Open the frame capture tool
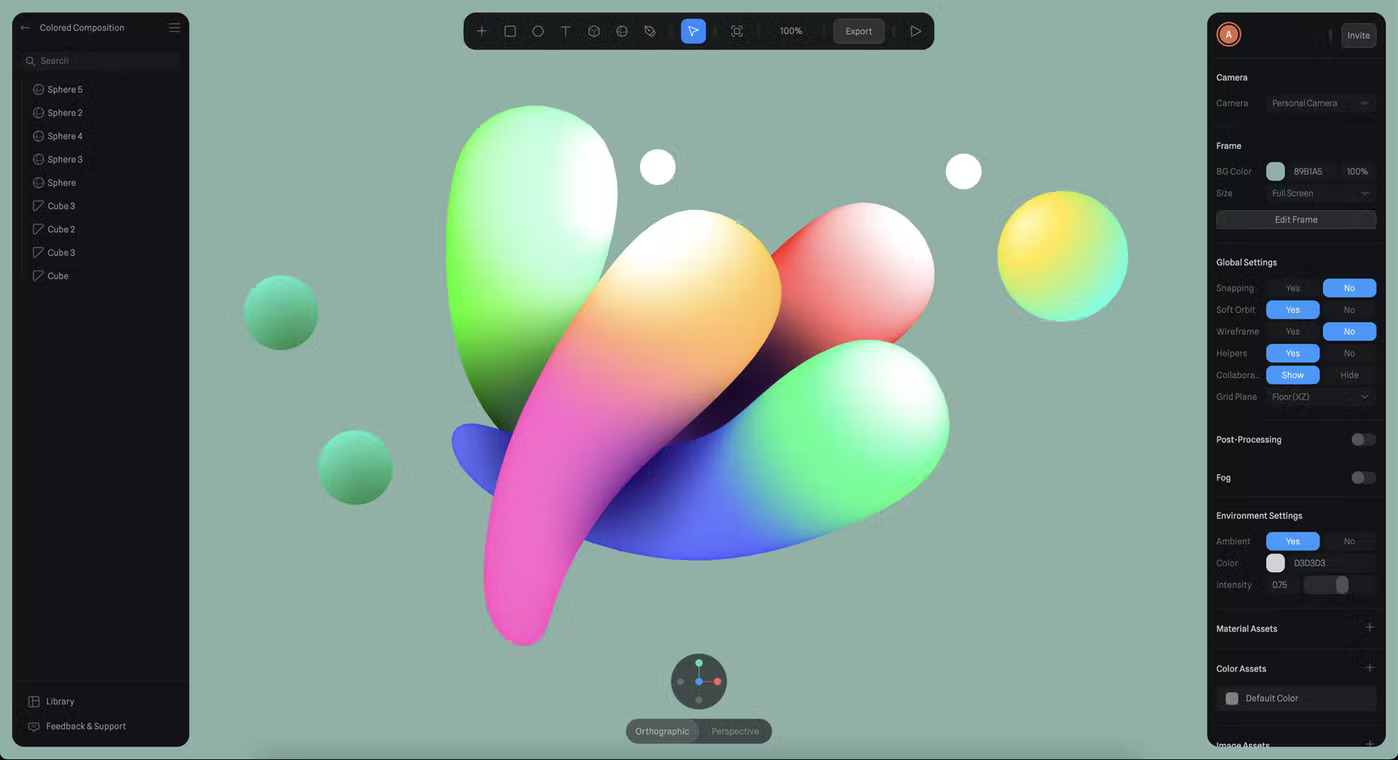 click(x=737, y=31)
